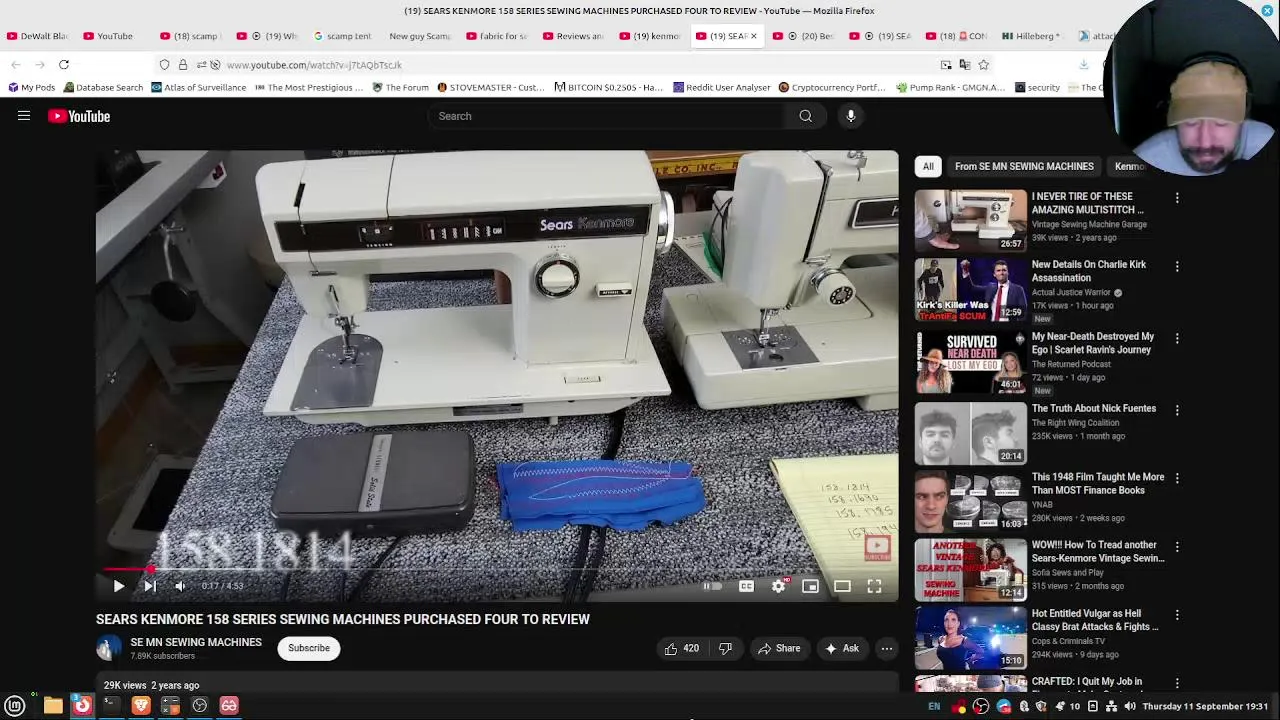This screenshot has height=720, width=1280.
Task: Toggle the autoplay switch in the player
Action: tap(712, 586)
